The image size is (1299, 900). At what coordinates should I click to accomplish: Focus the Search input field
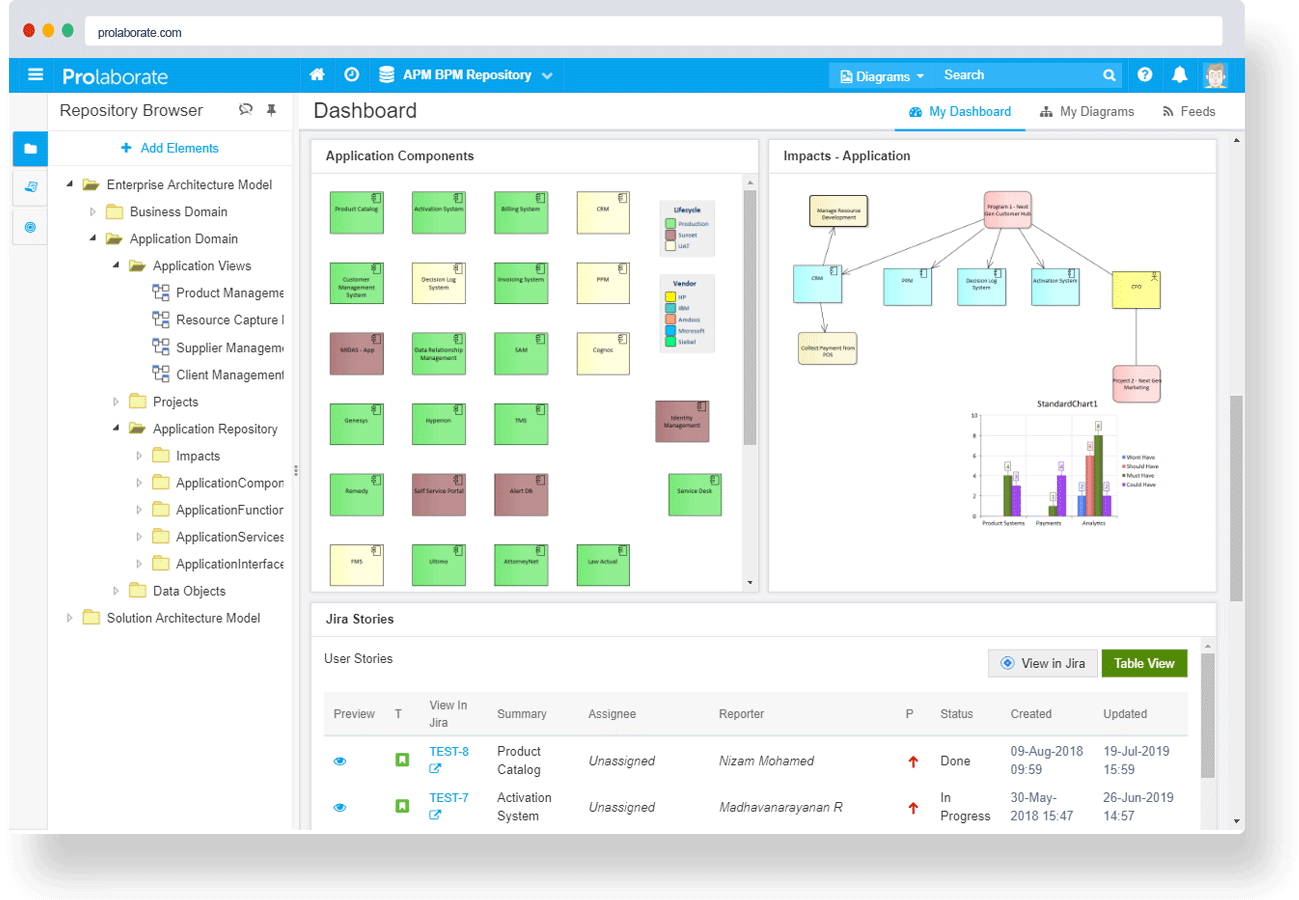click(x=1019, y=75)
